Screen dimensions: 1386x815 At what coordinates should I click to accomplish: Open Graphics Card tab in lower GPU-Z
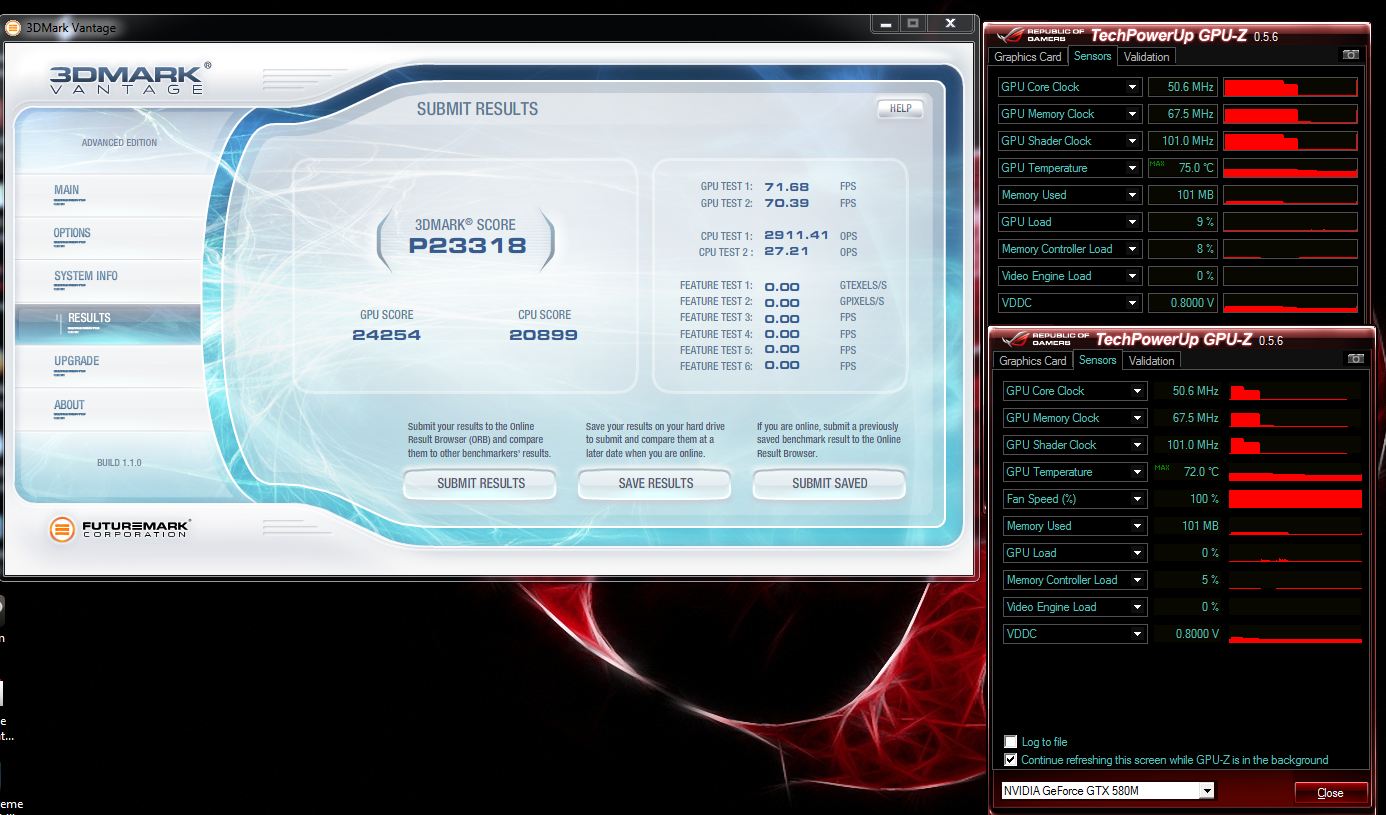tap(1032, 361)
